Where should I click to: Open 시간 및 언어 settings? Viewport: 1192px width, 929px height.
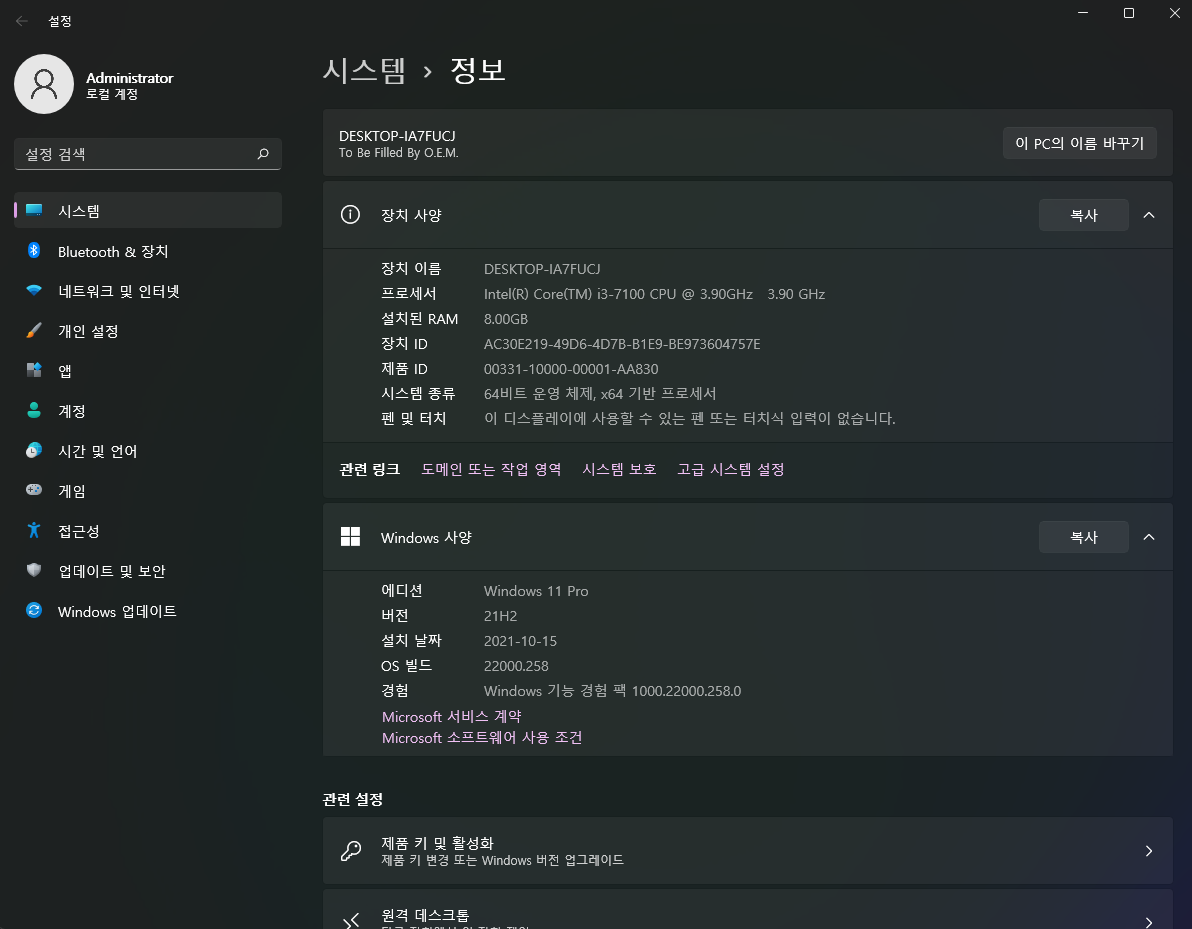pyautogui.click(x=148, y=452)
